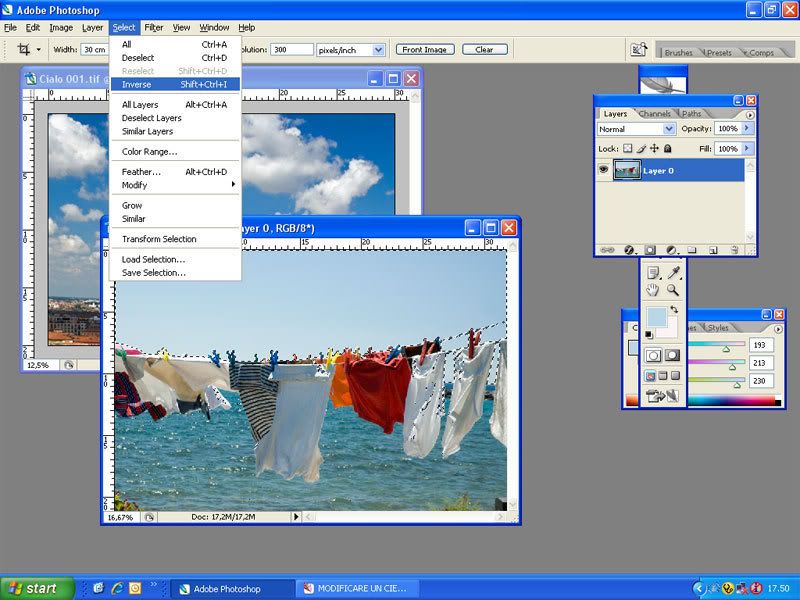Viewport: 800px width, 600px height.
Task: Select the Zoom magnifier tool
Action: click(x=673, y=290)
